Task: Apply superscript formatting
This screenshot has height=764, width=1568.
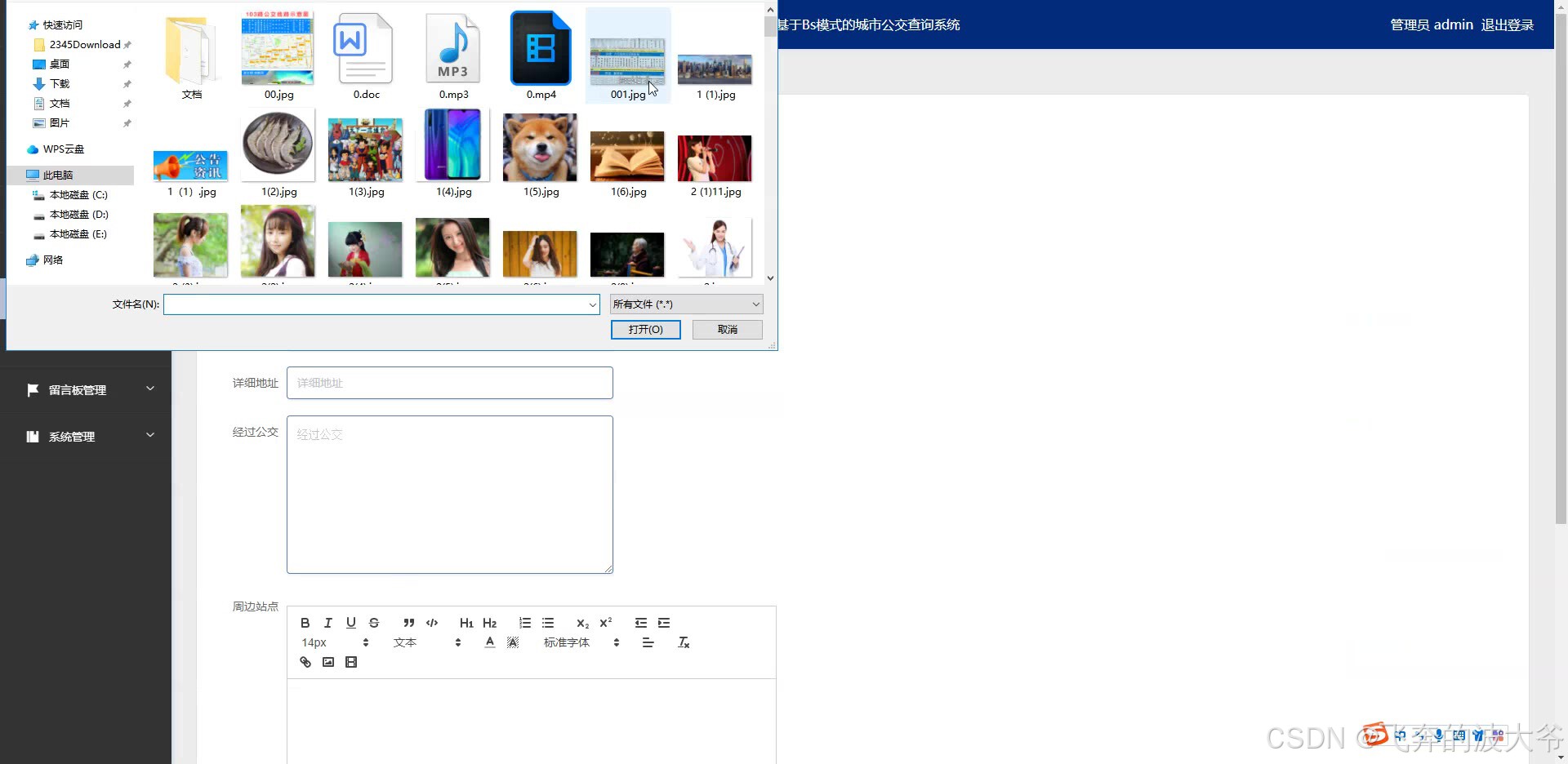Action: coord(606,623)
